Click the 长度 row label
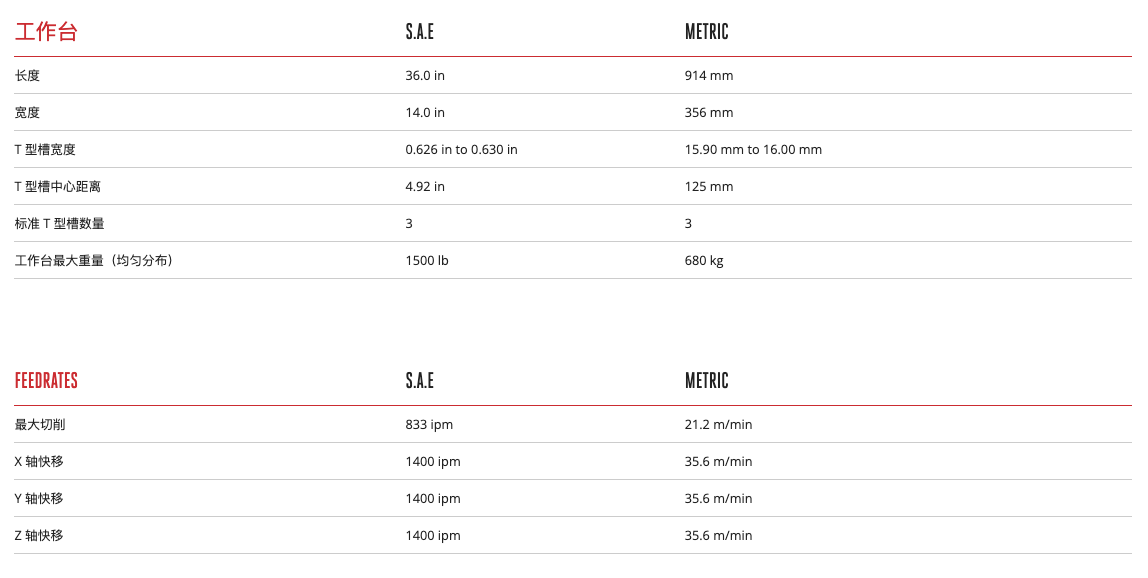Screen dimensions: 1148x578 27,76
